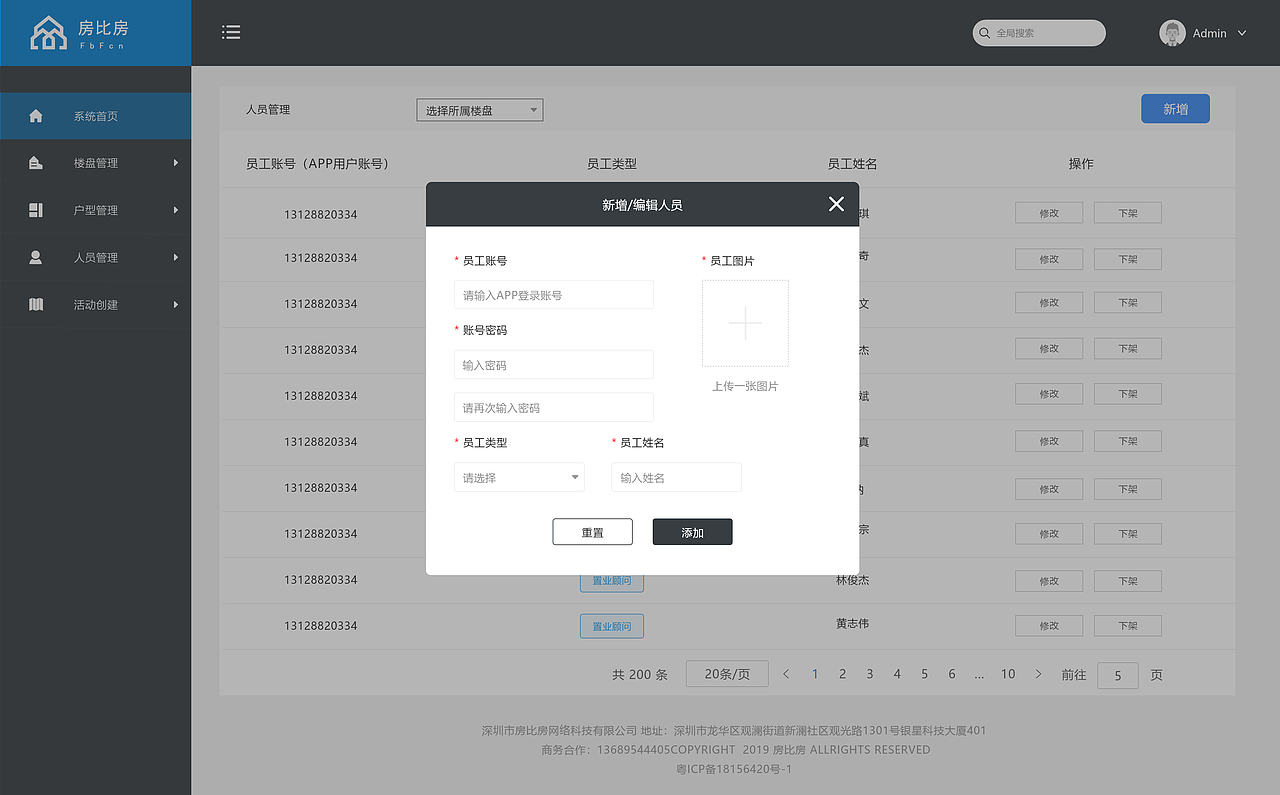Image resolution: width=1280 pixels, height=795 pixels.
Task: Expand the 楼盘管理 submenu arrow
Action: [178, 162]
